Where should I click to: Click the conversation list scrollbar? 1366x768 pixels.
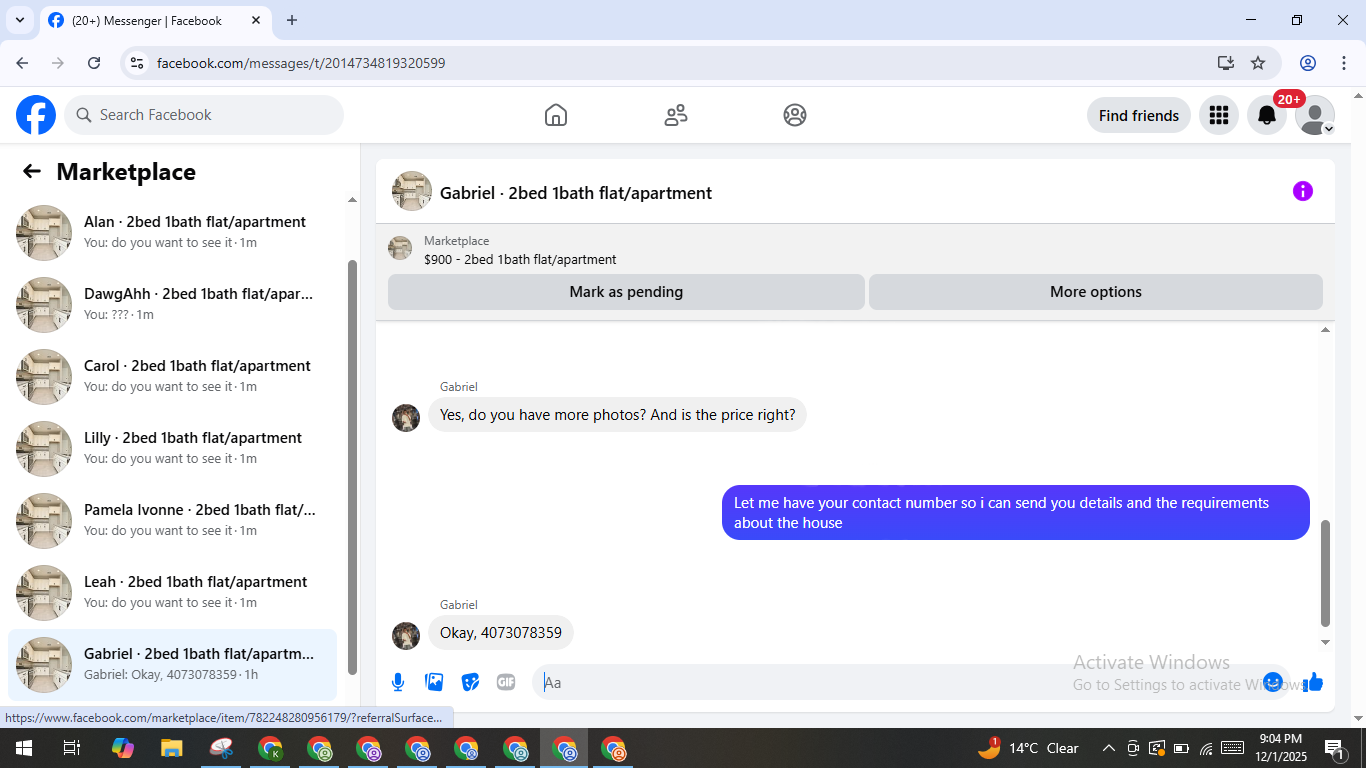pos(352,466)
